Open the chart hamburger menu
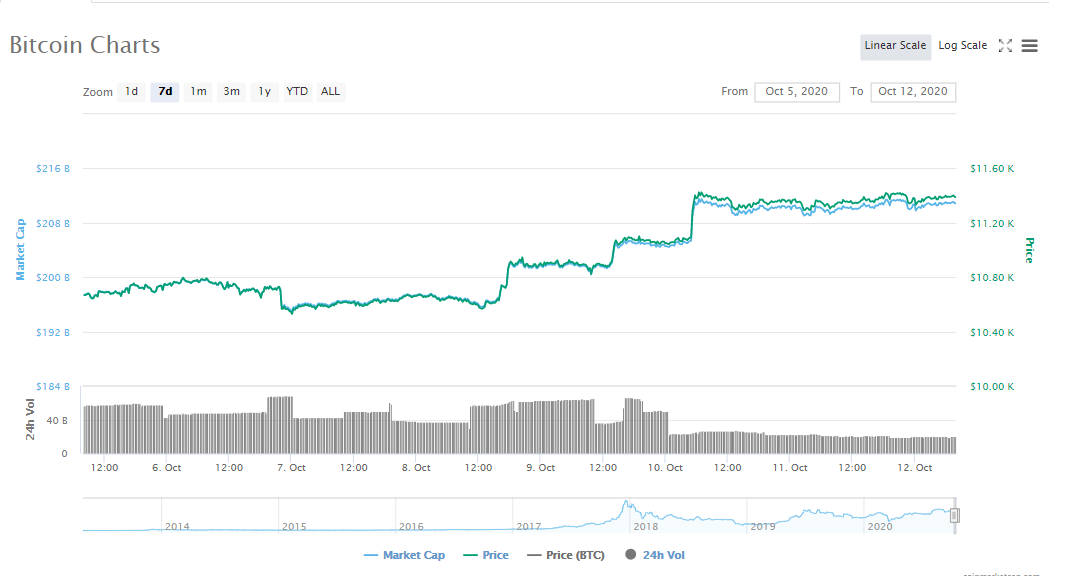This screenshot has height=576, width=1067. click(1029, 46)
